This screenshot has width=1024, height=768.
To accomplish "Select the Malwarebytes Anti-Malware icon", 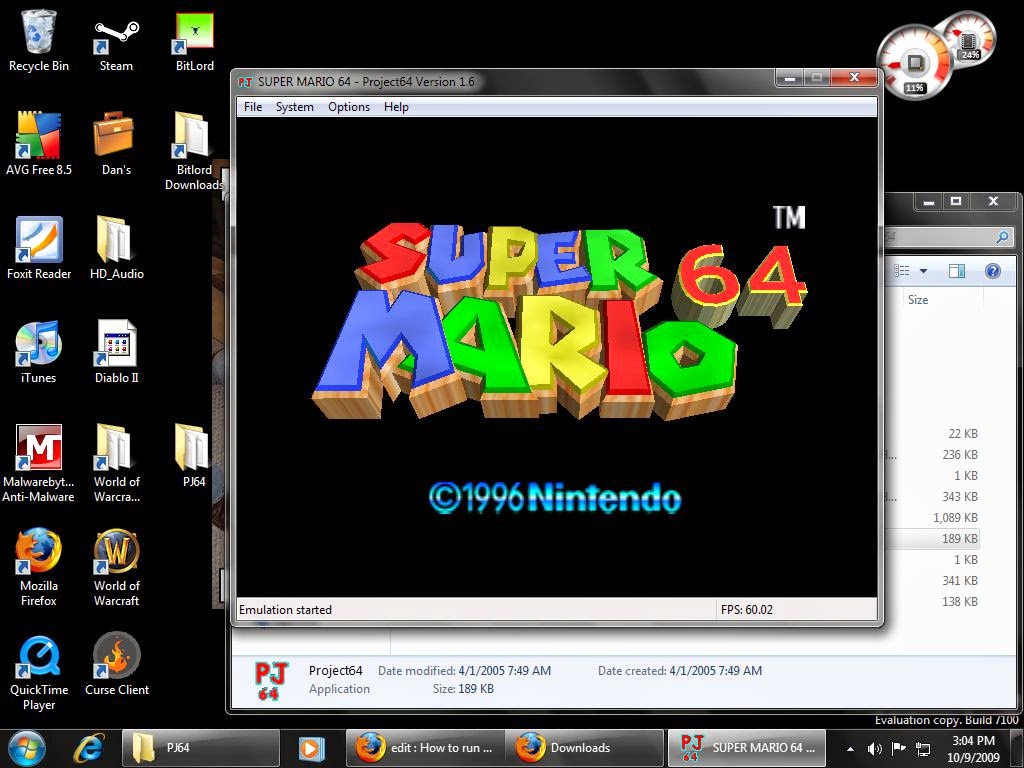I will tap(39, 462).
